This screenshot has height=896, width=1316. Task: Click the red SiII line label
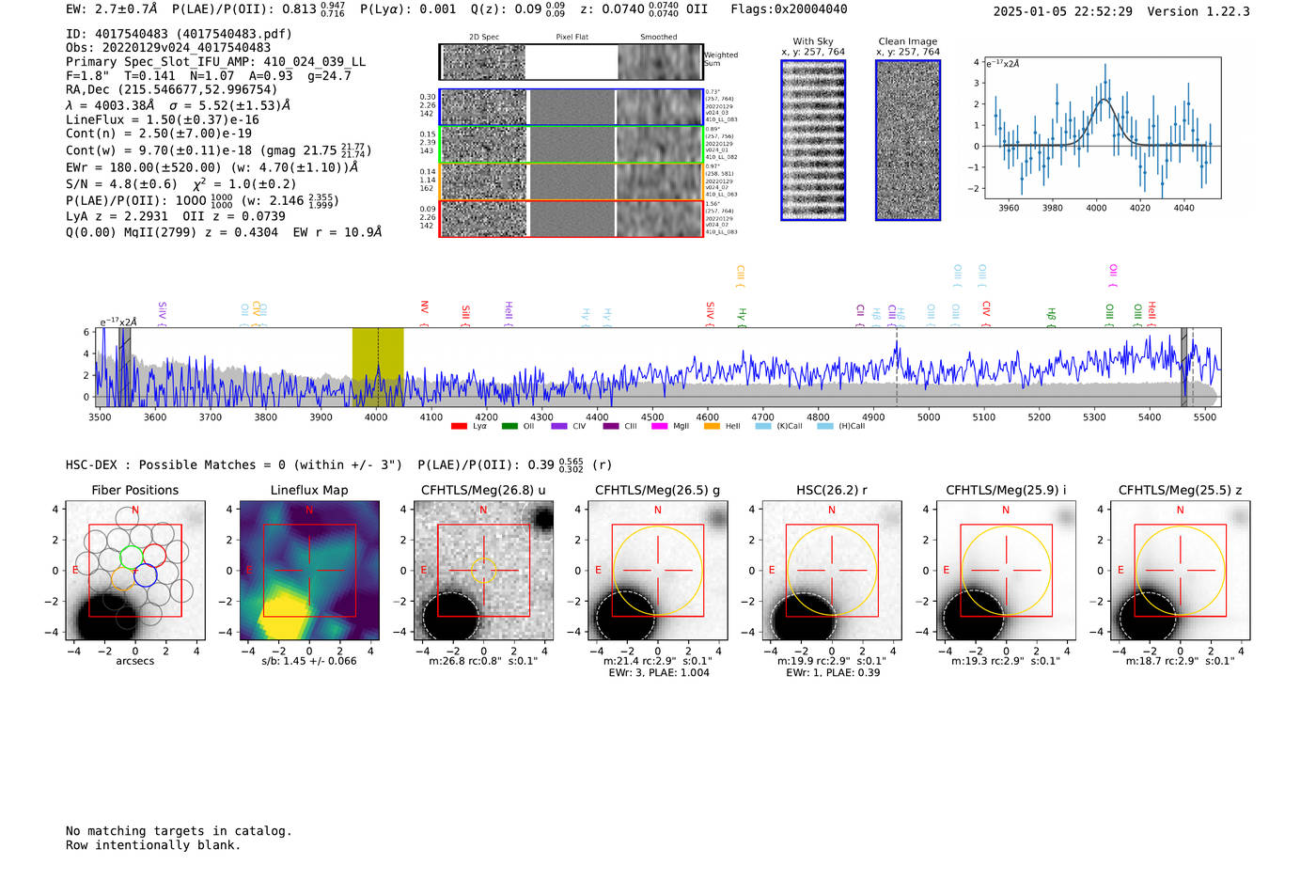[466, 314]
